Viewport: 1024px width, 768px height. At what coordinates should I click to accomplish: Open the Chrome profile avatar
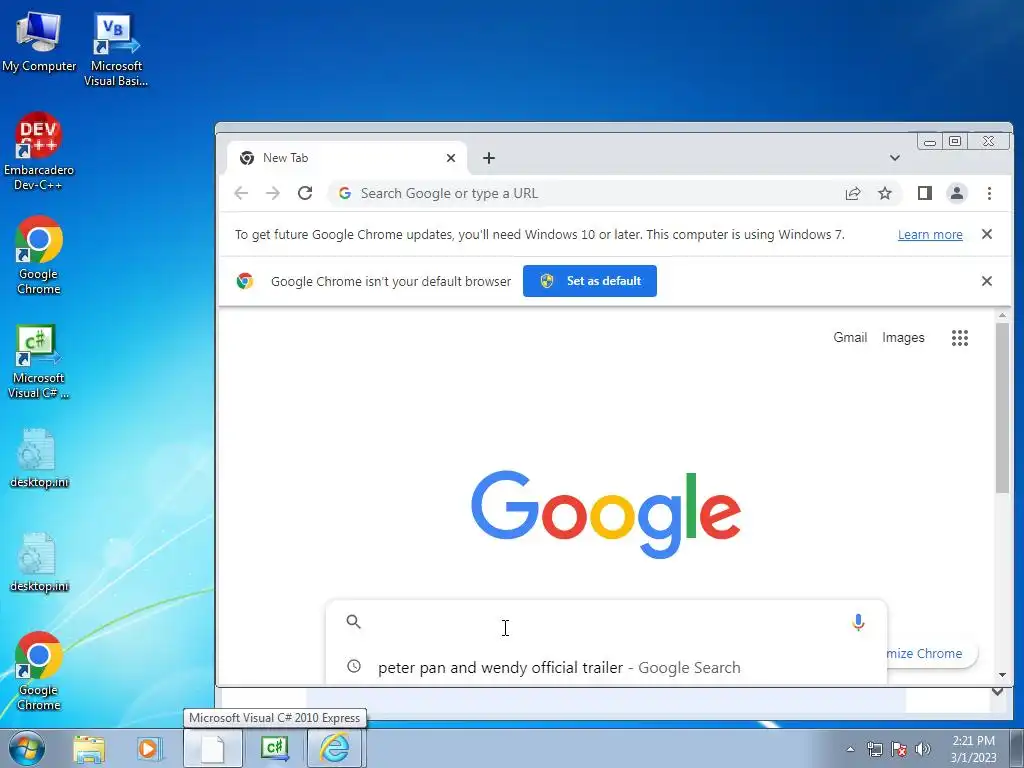[x=957, y=193]
